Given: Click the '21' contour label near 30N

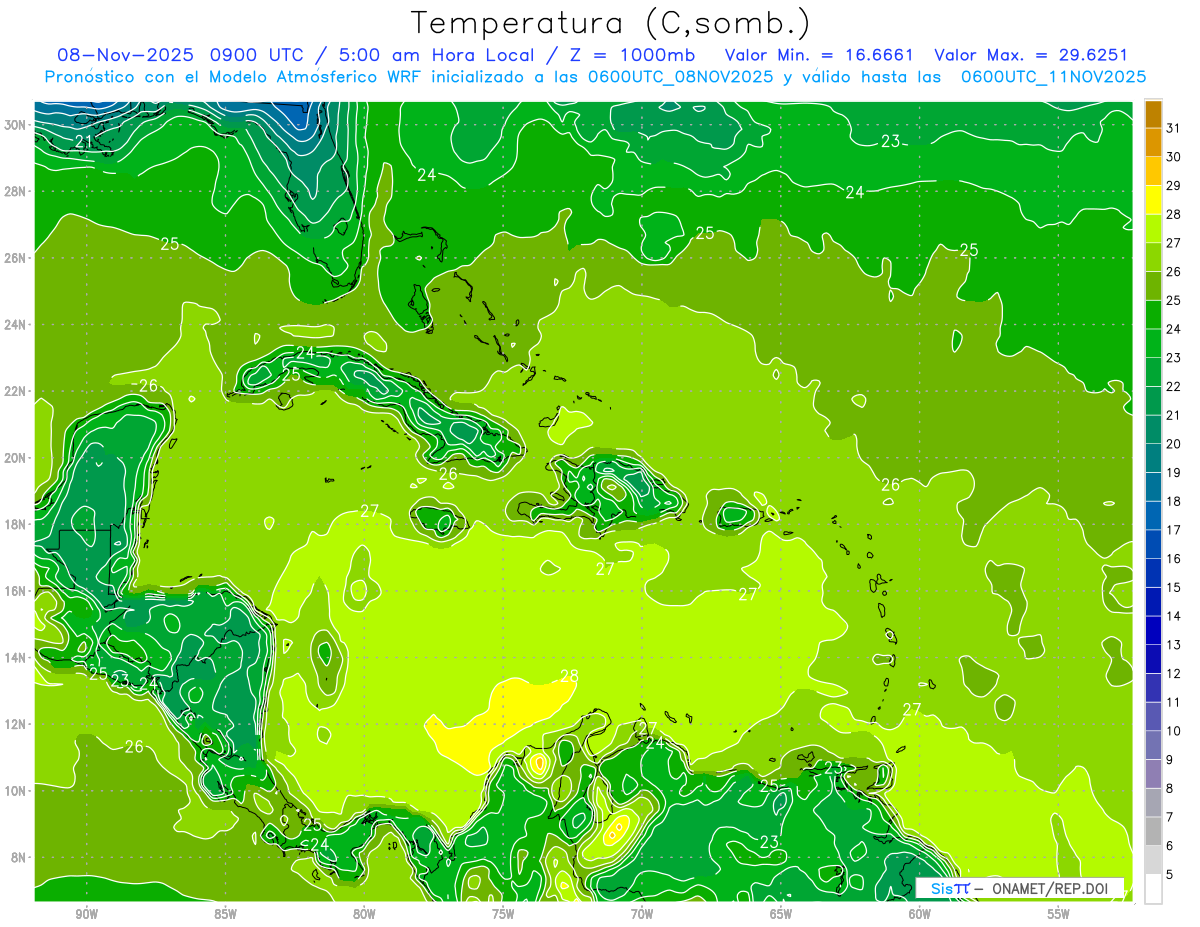Looking at the screenshot, I should (84, 142).
